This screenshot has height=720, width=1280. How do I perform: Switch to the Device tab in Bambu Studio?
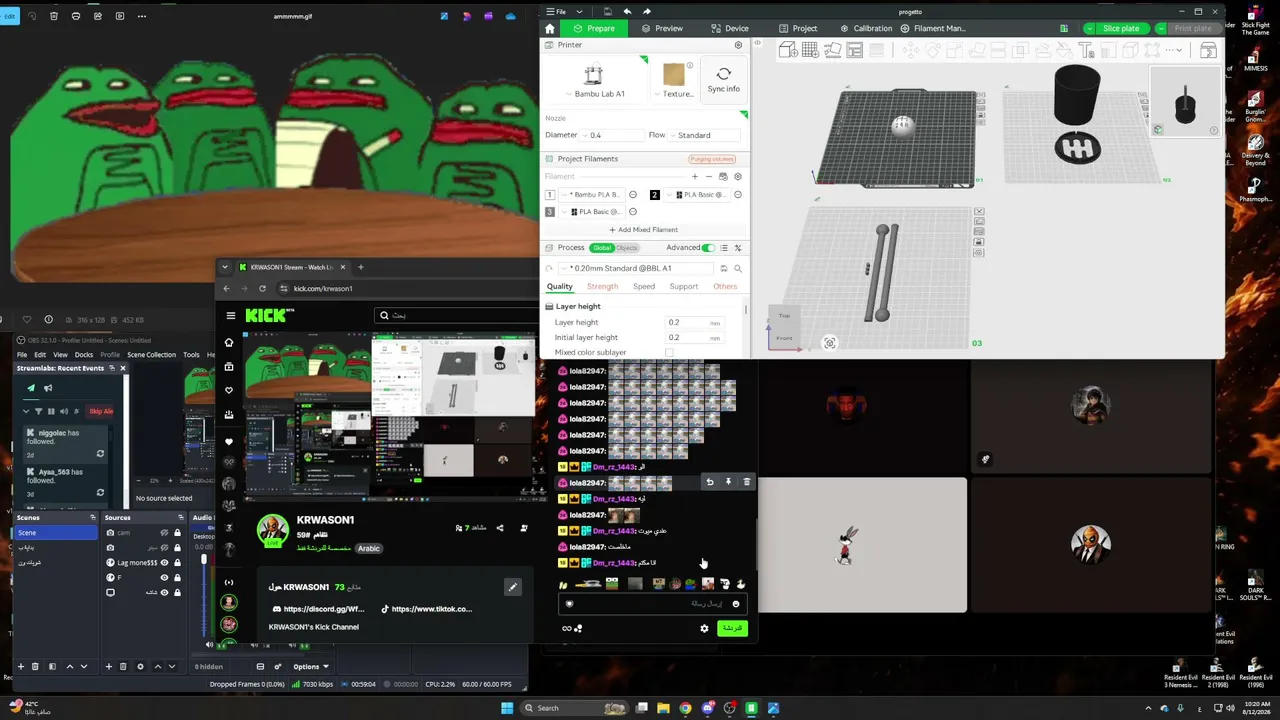click(730, 28)
